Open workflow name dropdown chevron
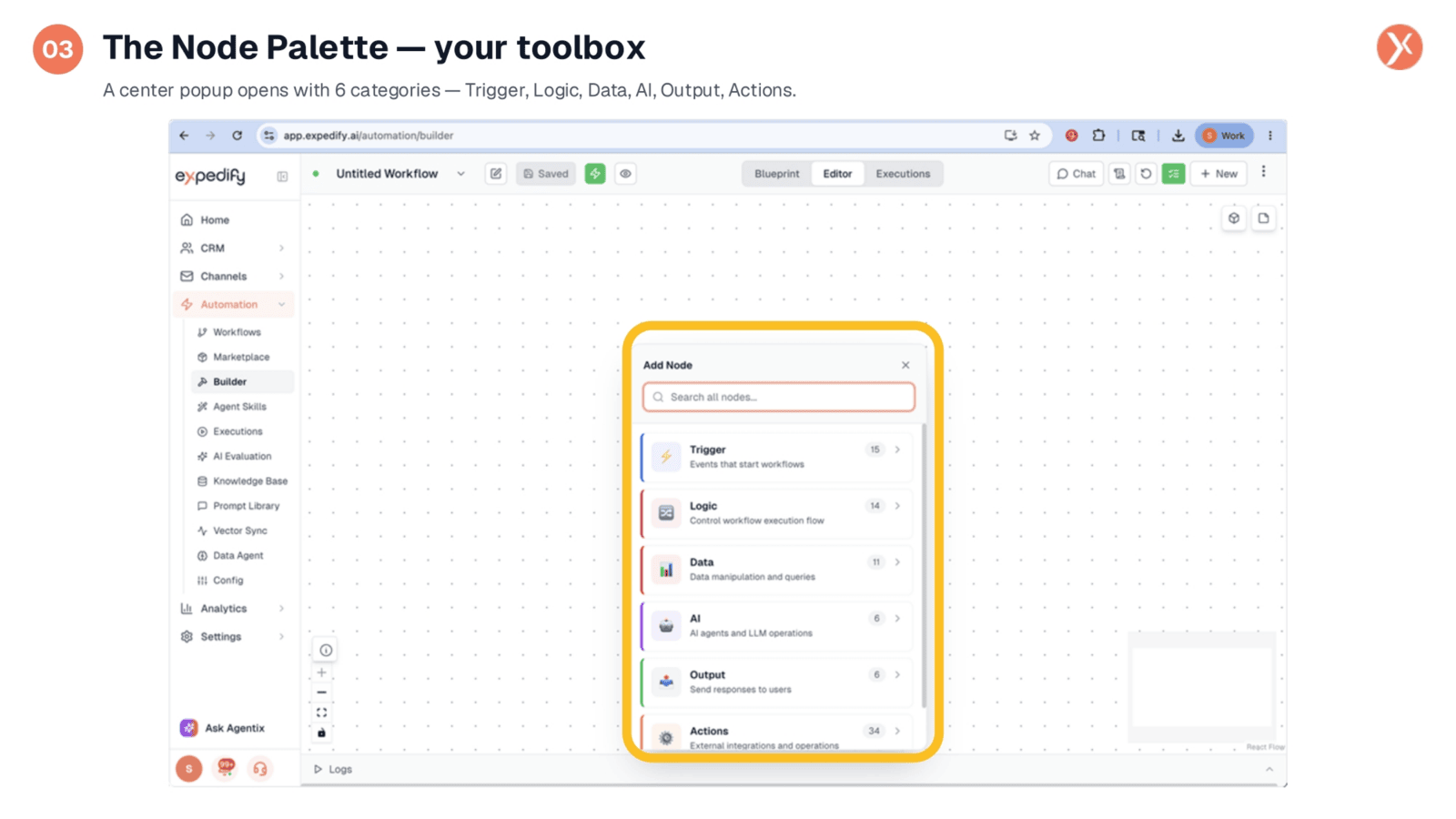This screenshot has width=1456, height=819. 460,174
